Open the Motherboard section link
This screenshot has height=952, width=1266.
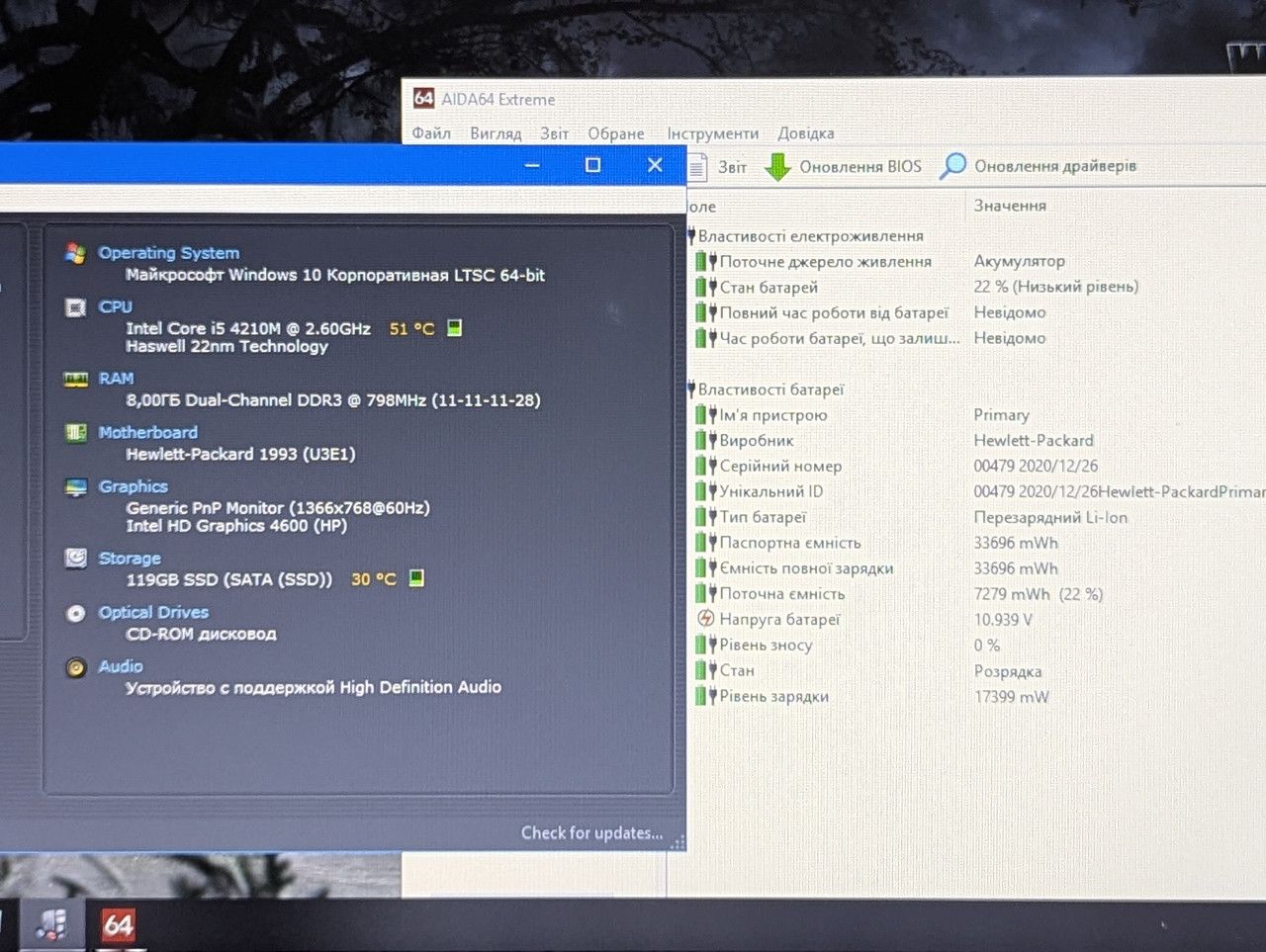pyautogui.click(x=147, y=432)
